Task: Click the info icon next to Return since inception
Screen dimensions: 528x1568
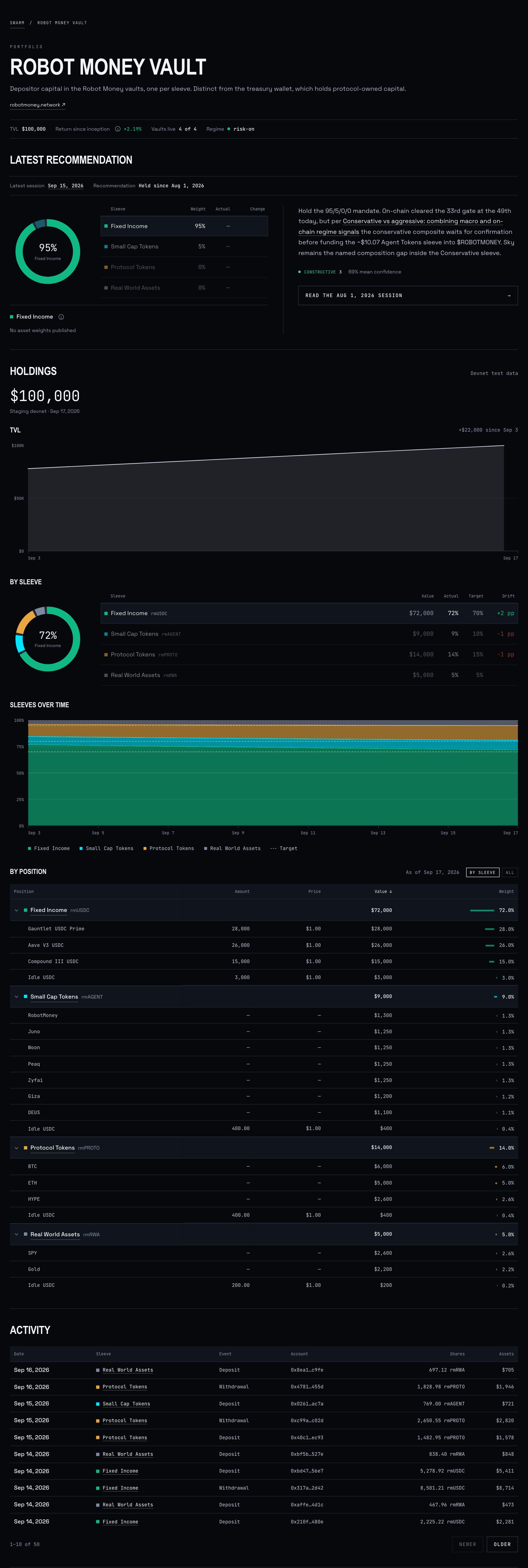Action: (x=117, y=129)
